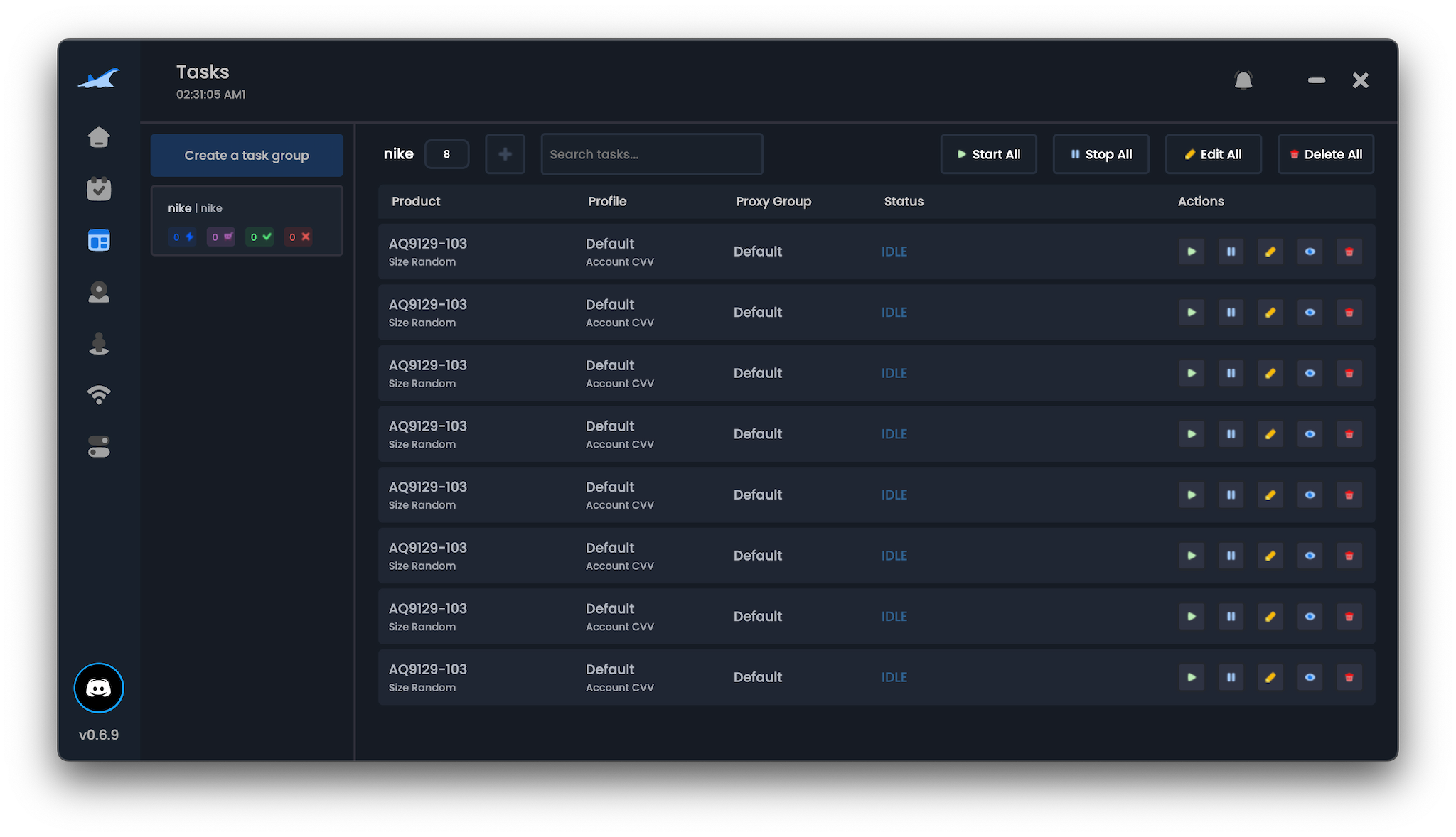Open notifications via the bell icon
Screen dimensions: 1456x837
[1243, 80]
